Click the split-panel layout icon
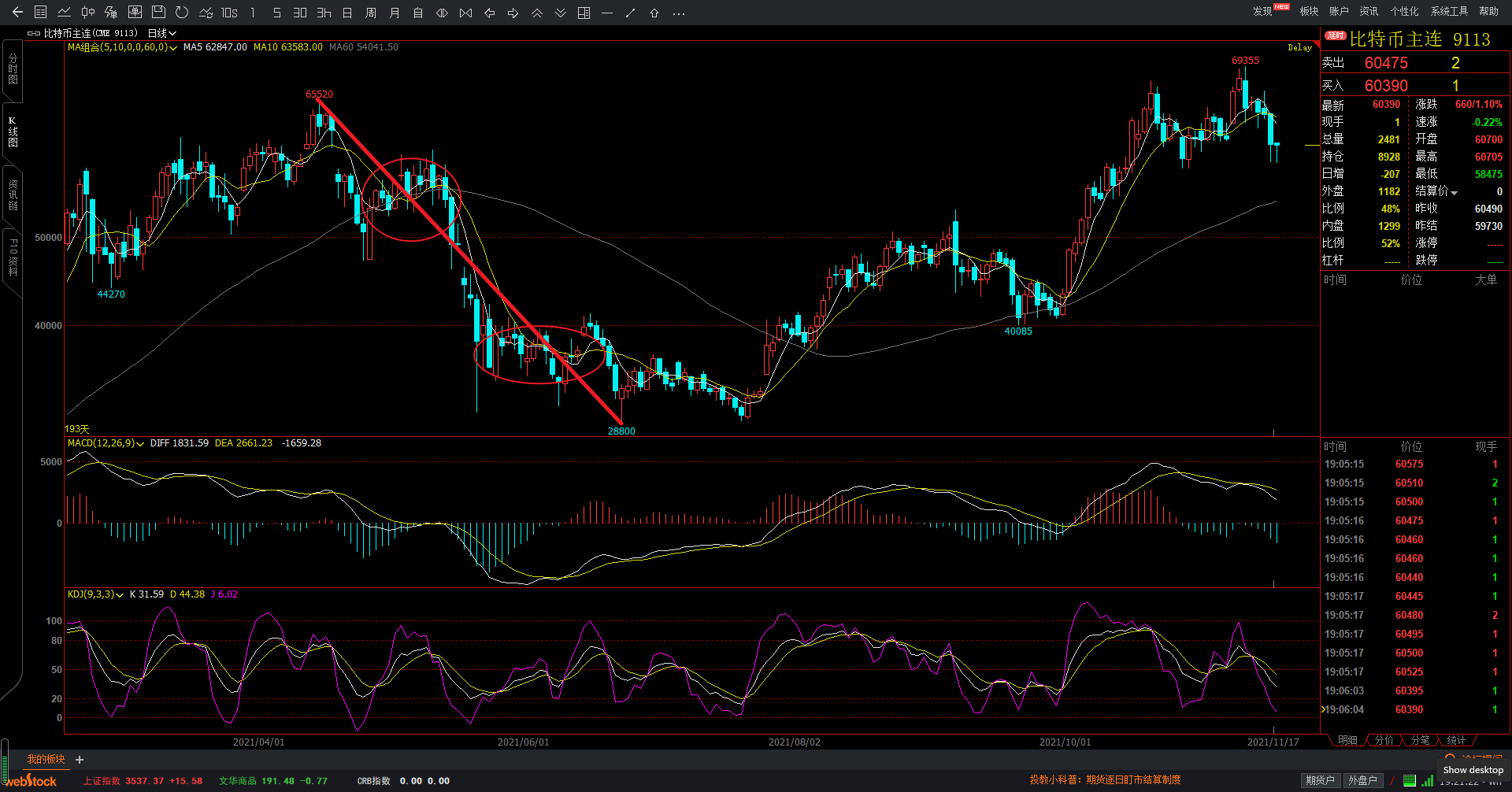The width and height of the screenshot is (1512, 792). coord(584,13)
